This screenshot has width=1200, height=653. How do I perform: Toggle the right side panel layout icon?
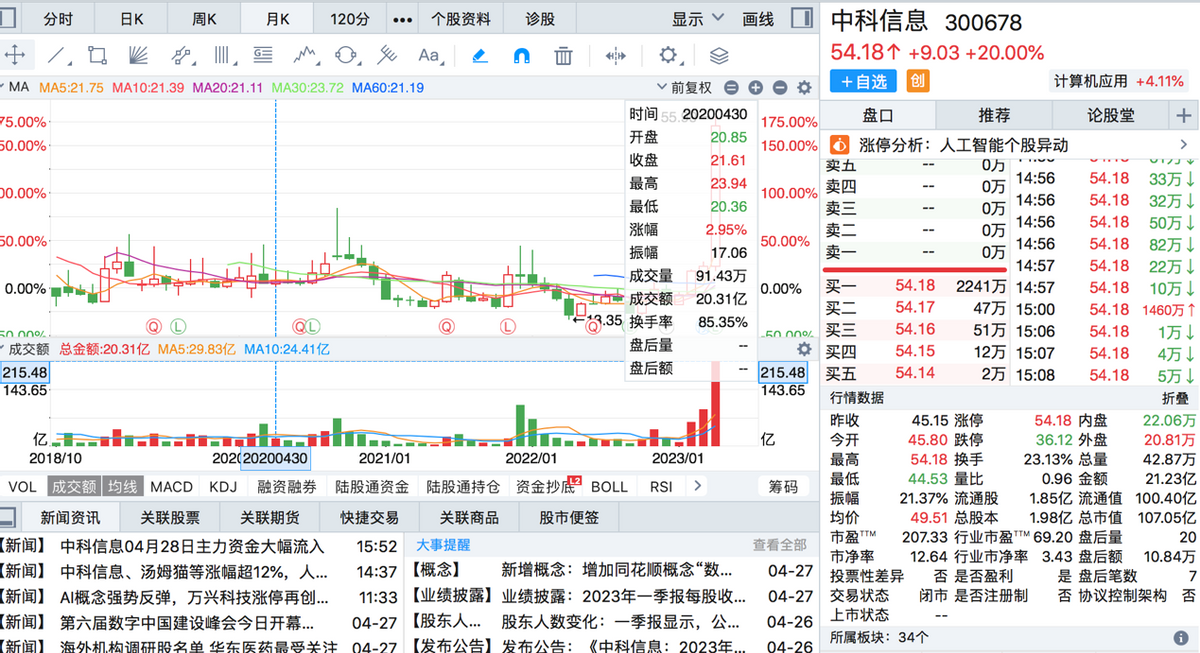pos(801,19)
